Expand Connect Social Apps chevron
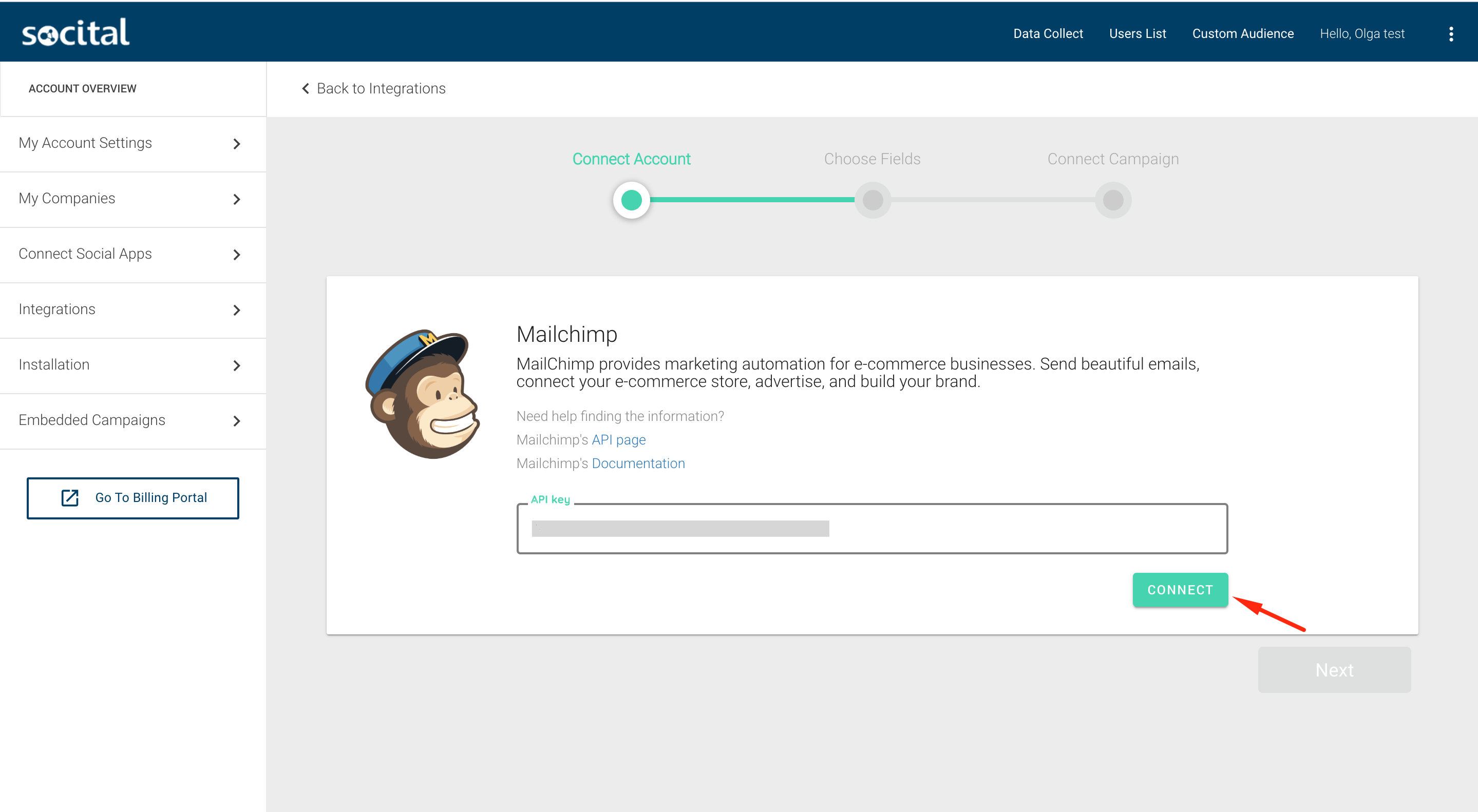This screenshot has height=812, width=1478. 236,255
